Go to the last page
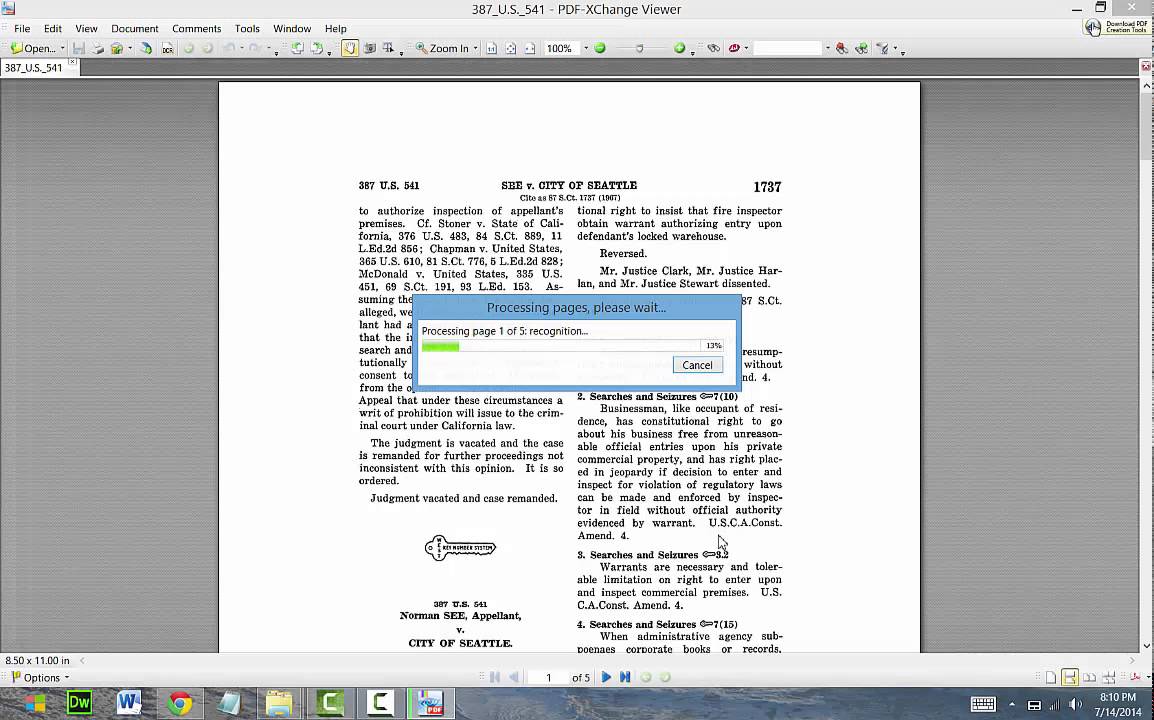Viewport: 1154px width, 720px height. click(625, 677)
